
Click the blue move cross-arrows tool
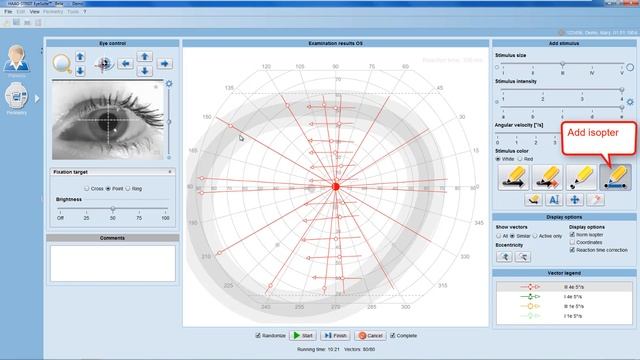[575, 200]
